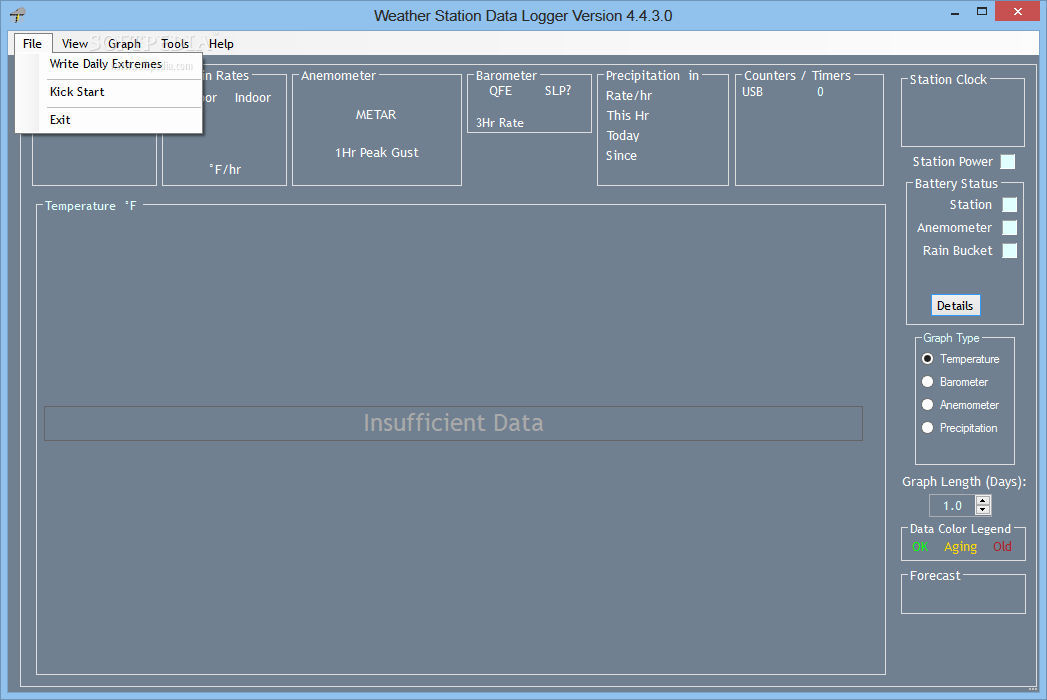Click the USB counter value 0
This screenshot has height=700, width=1047.
[x=821, y=92]
